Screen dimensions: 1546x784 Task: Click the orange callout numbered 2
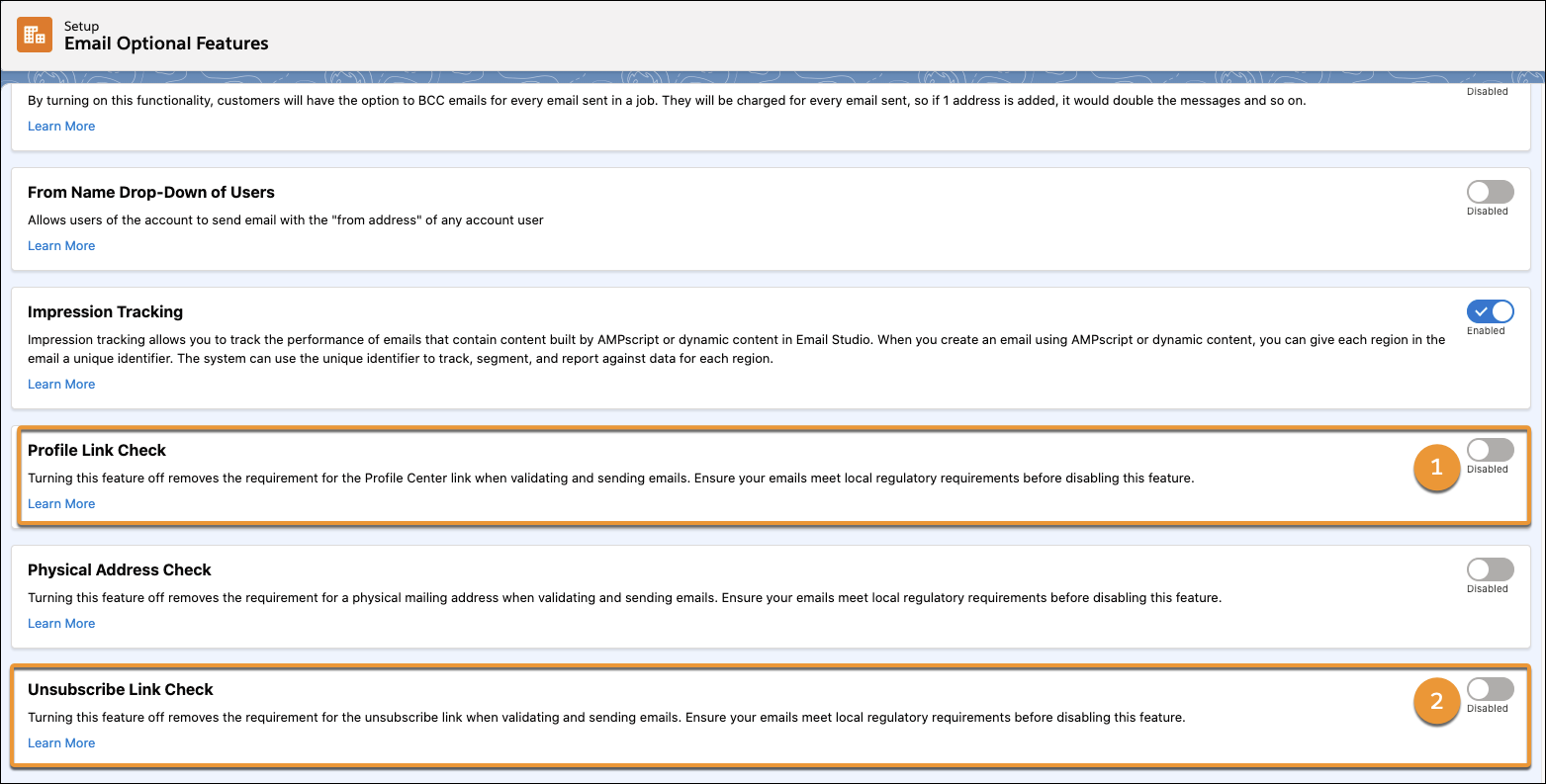(1436, 703)
